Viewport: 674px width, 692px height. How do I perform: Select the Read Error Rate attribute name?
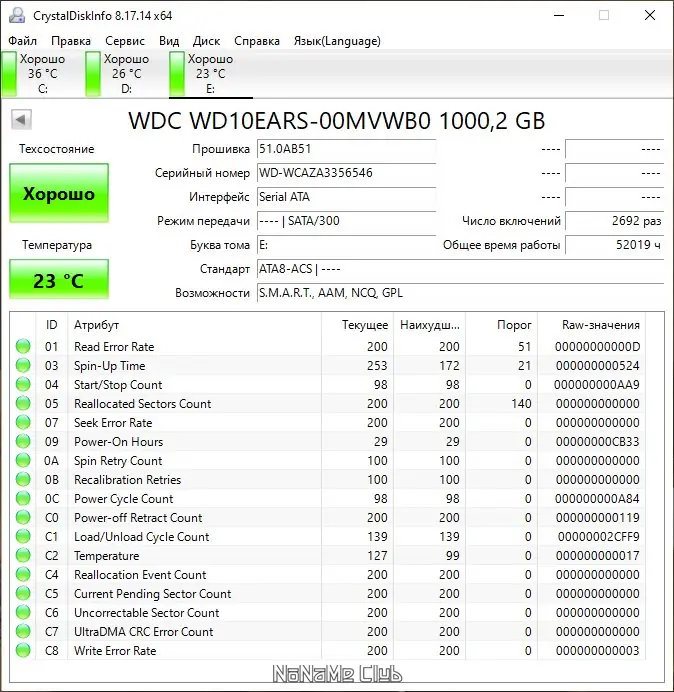(114, 347)
